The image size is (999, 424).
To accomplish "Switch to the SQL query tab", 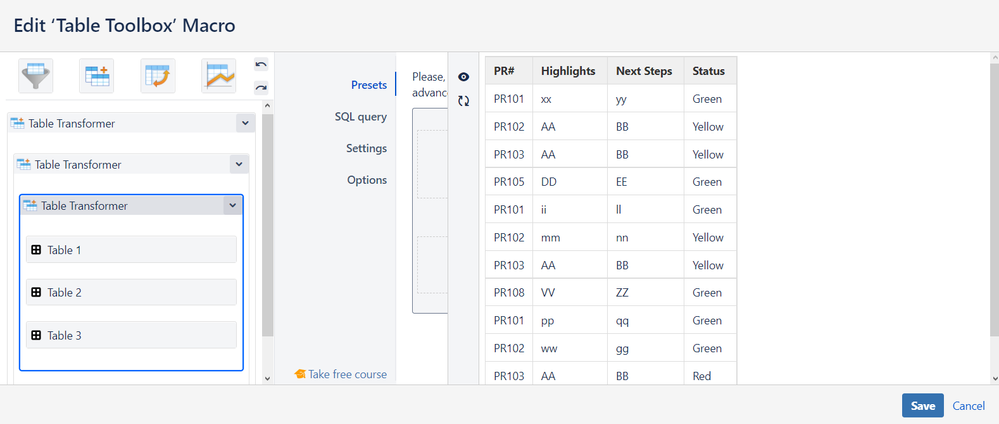I will (x=360, y=117).
